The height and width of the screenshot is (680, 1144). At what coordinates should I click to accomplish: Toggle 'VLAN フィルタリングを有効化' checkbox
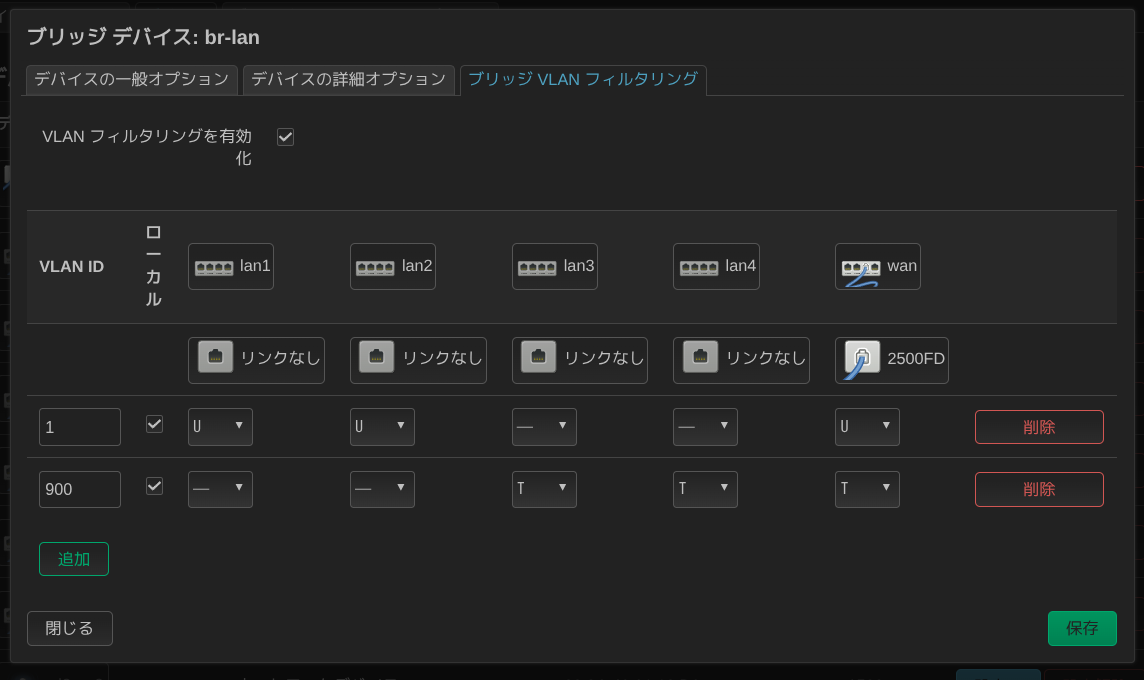[x=285, y=136]
